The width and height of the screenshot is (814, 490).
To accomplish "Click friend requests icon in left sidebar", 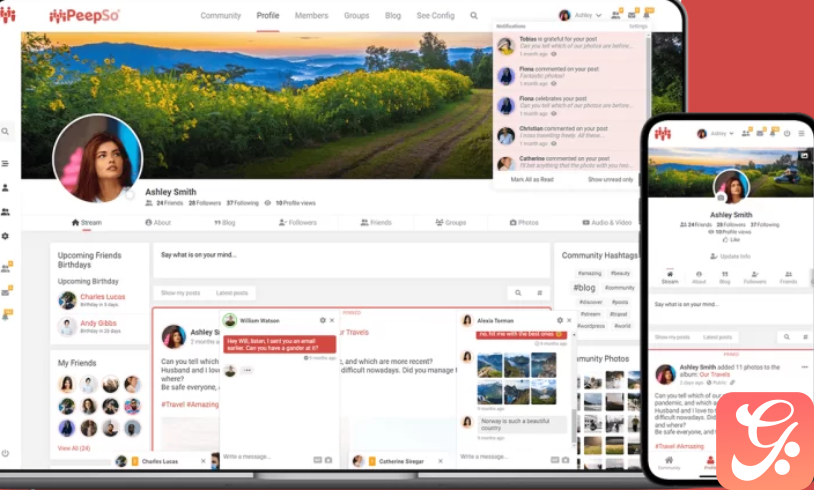I will [6, 268].
